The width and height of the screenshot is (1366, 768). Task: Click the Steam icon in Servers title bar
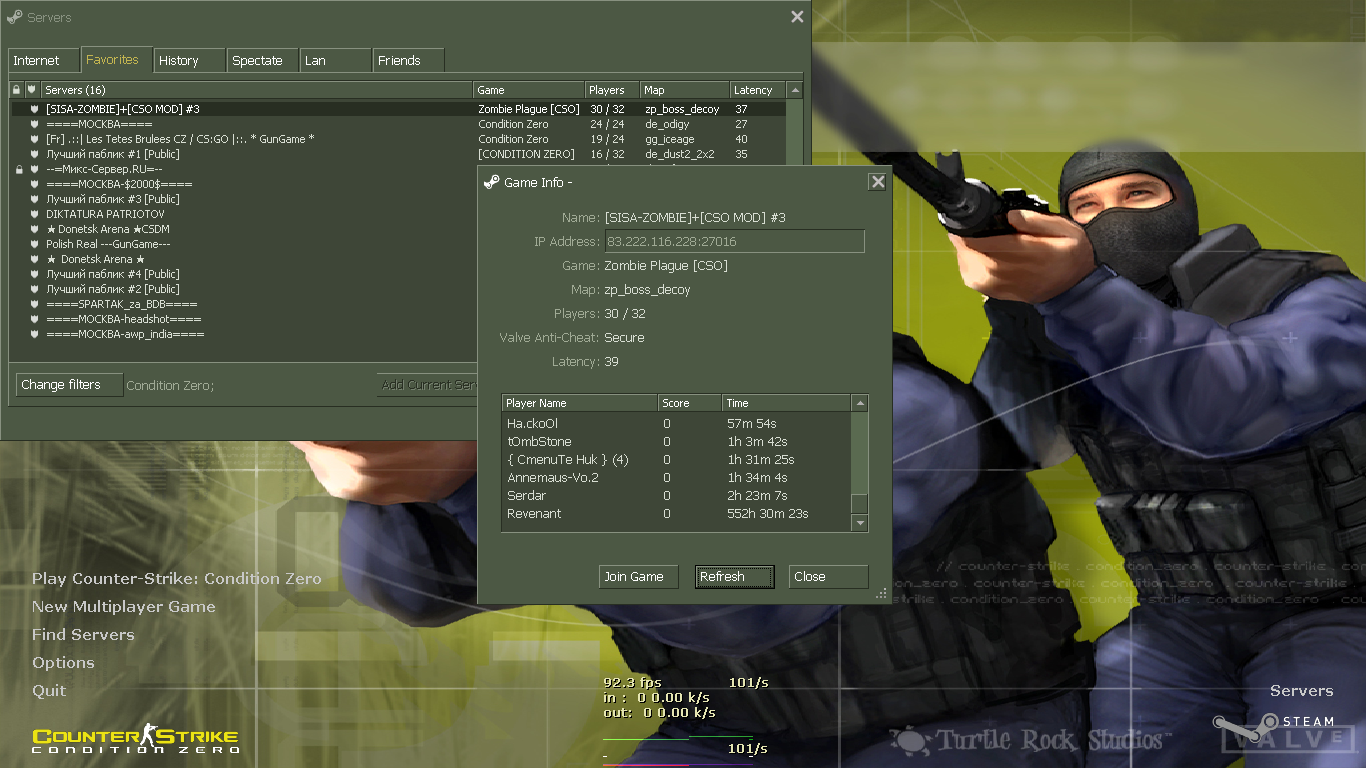14,17
